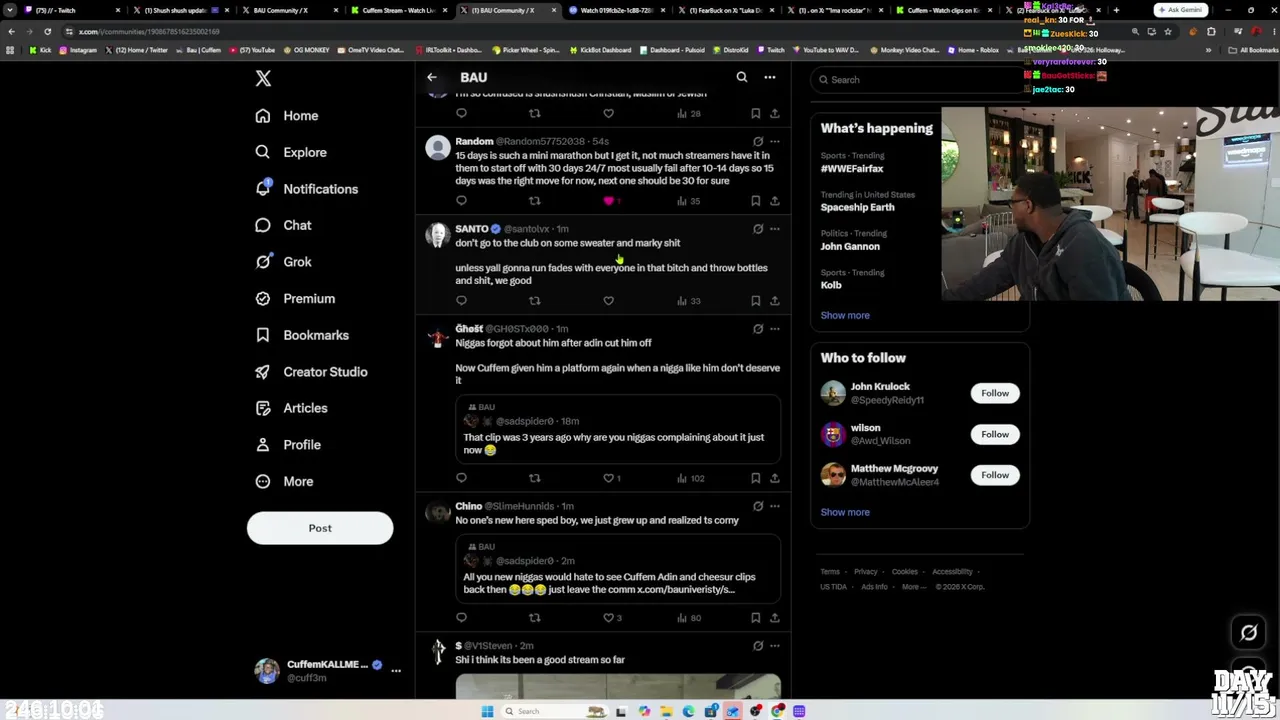Open Google Chrome from the taskbar
Viewport: 1280px width, 720px height.
[777, 711]
